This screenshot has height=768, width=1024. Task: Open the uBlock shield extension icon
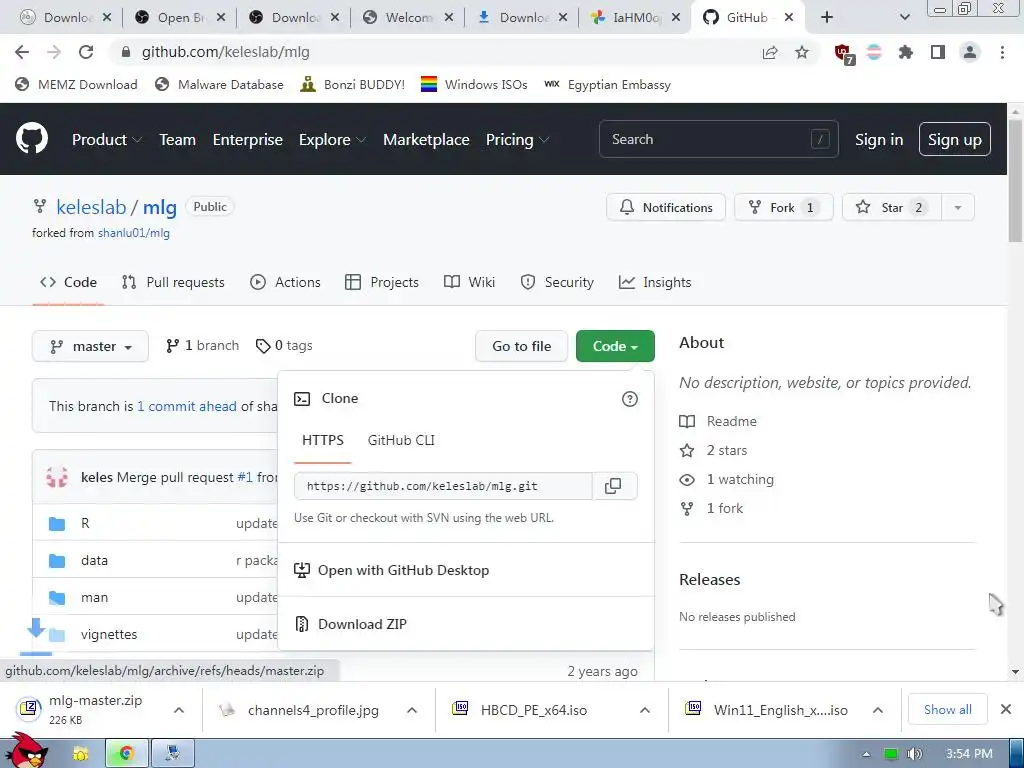coord(843,53)
